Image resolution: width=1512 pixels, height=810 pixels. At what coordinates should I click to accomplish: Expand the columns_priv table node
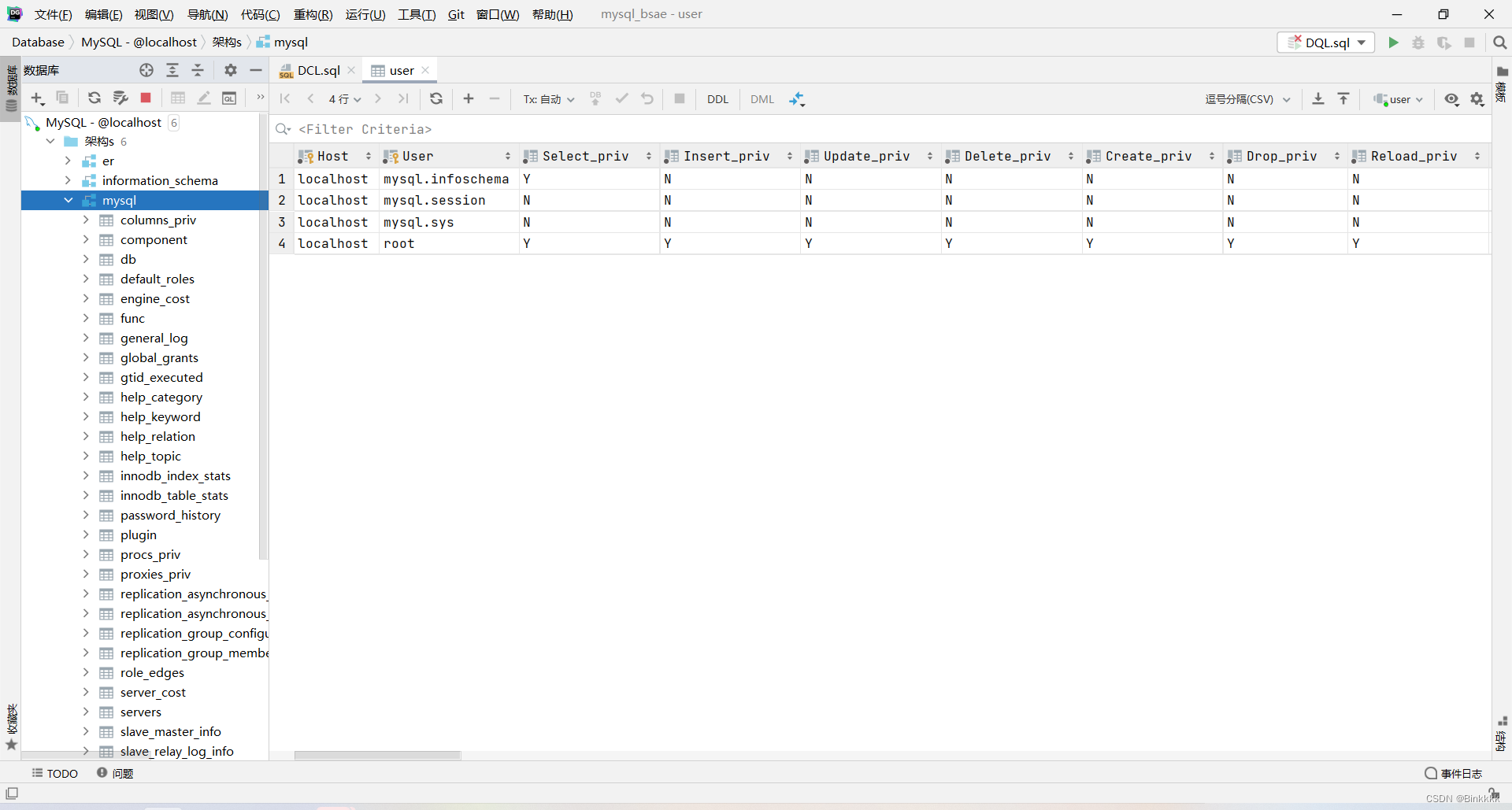(86, 220)
